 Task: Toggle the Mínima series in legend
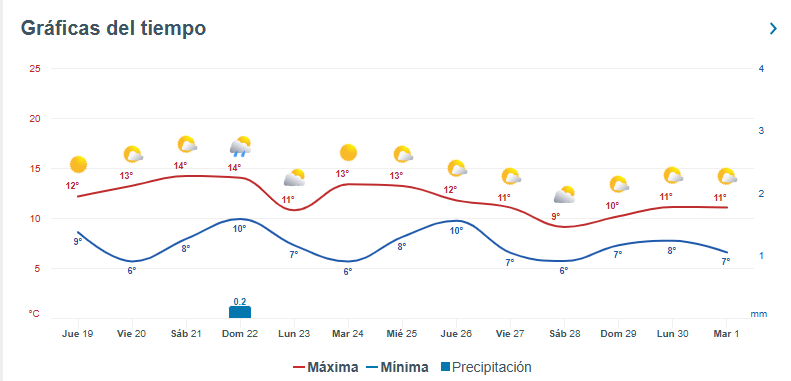coord(398,367)
